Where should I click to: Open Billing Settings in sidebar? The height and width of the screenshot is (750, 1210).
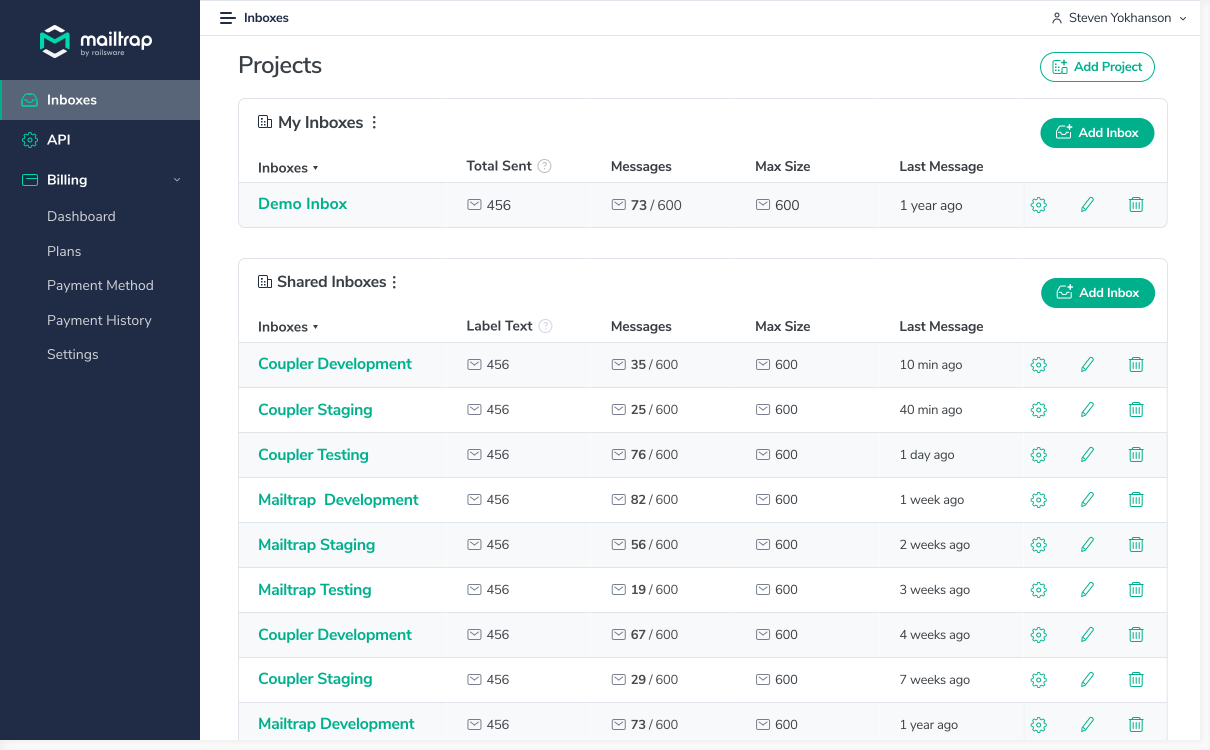[x=73, y=354]
